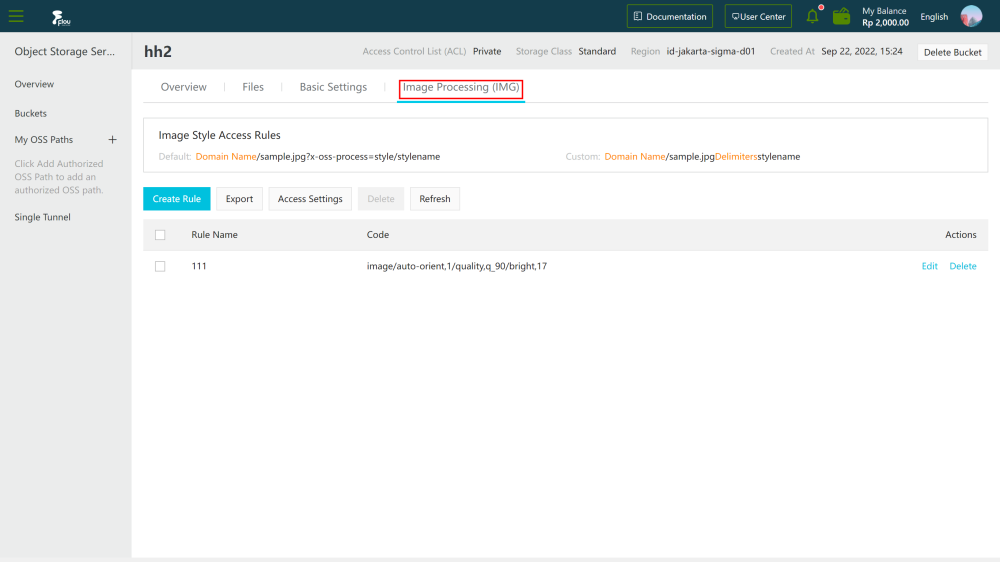Open the Documentation button
Image resolution: width=1000 pixels, height=562 pixels.
(x=670, y=17)
